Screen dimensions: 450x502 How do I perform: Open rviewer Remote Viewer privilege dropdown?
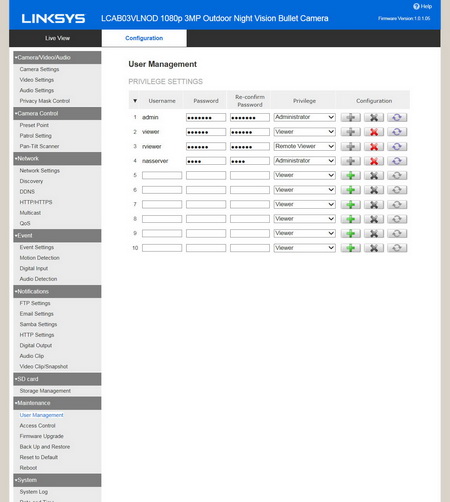click(x=304, y=146)
